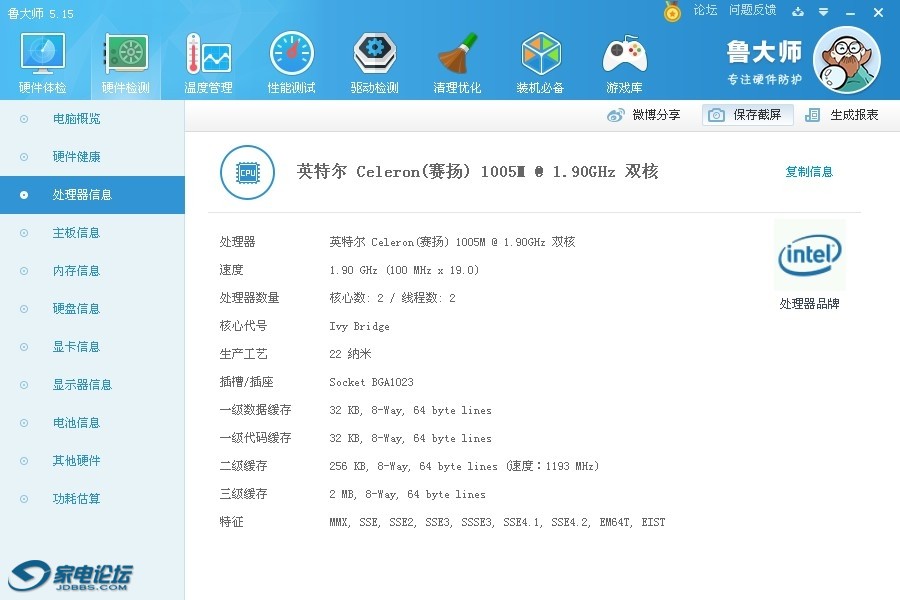Select 其他硬件 in sidebar
The image size is (900, 600).
pyautogui.click(x=92, y=460)
